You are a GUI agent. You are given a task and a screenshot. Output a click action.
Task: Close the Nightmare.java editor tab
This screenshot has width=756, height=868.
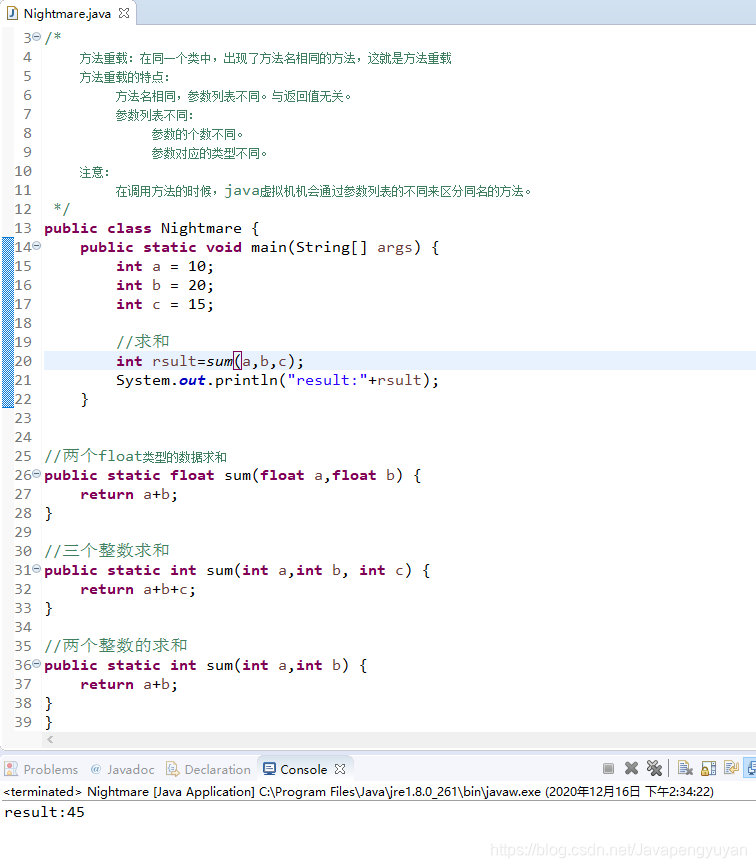pyautogui.click(x=124, y=13)
